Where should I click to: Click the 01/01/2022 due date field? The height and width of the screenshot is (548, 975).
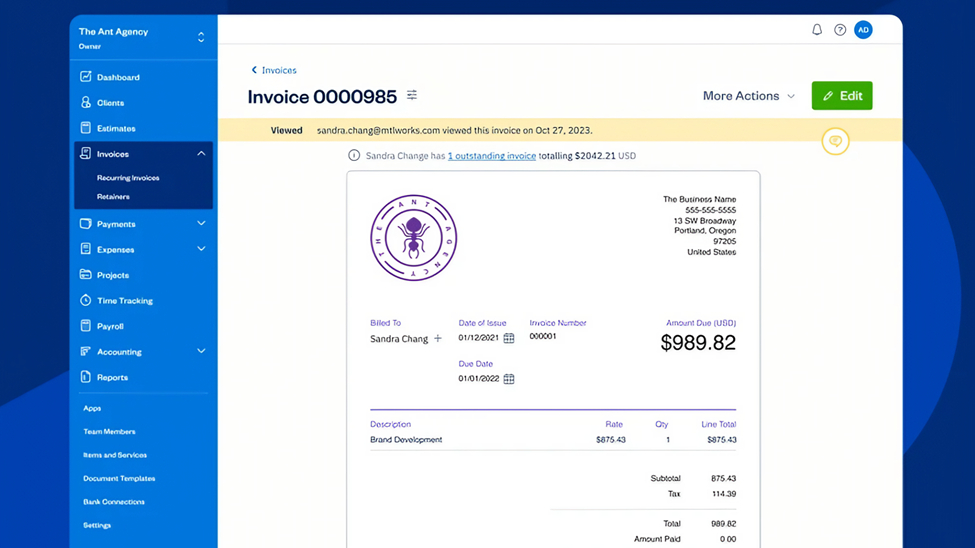tap(478, 379)
